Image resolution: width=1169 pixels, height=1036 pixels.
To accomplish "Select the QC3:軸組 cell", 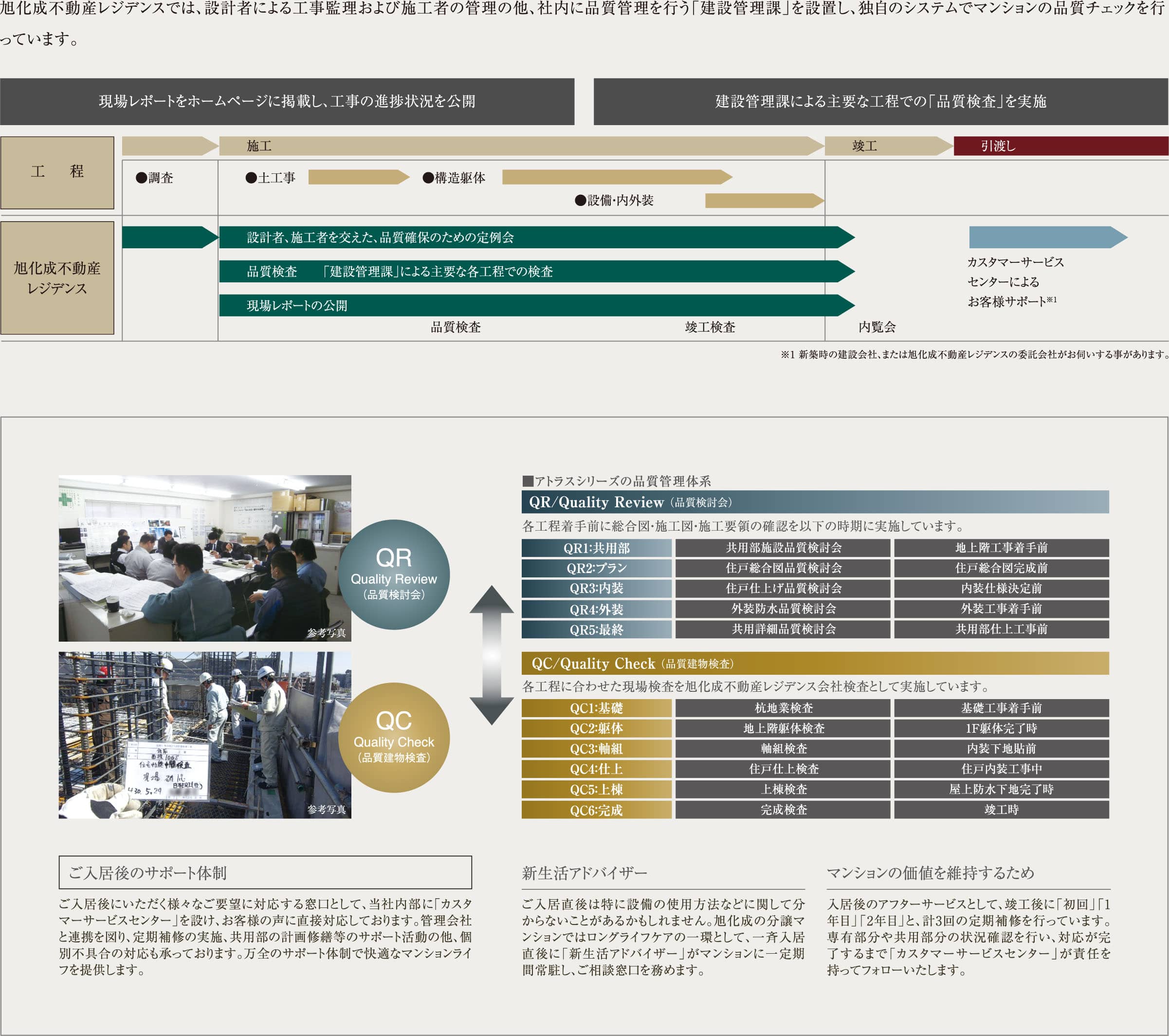I will click(597, 749).
